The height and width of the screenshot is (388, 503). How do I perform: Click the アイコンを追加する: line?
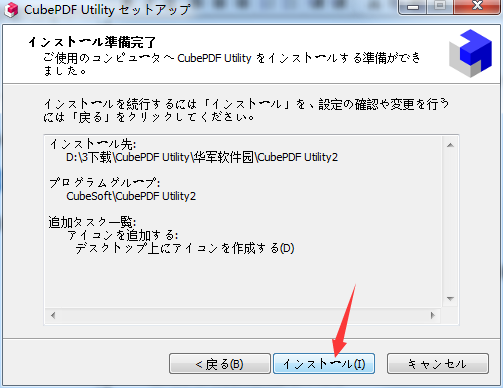[x=123, y=235]
